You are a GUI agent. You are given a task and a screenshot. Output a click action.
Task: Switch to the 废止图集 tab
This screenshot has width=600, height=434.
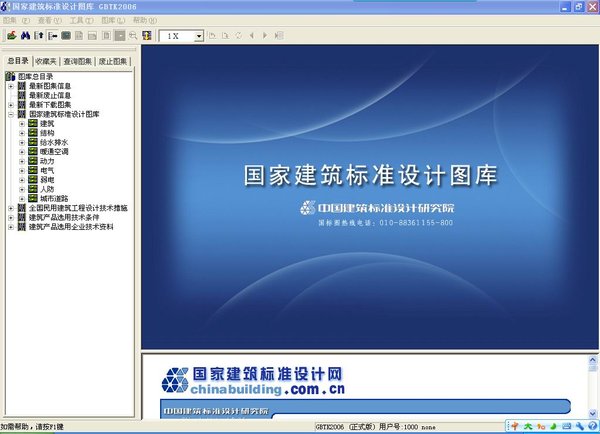113,61
